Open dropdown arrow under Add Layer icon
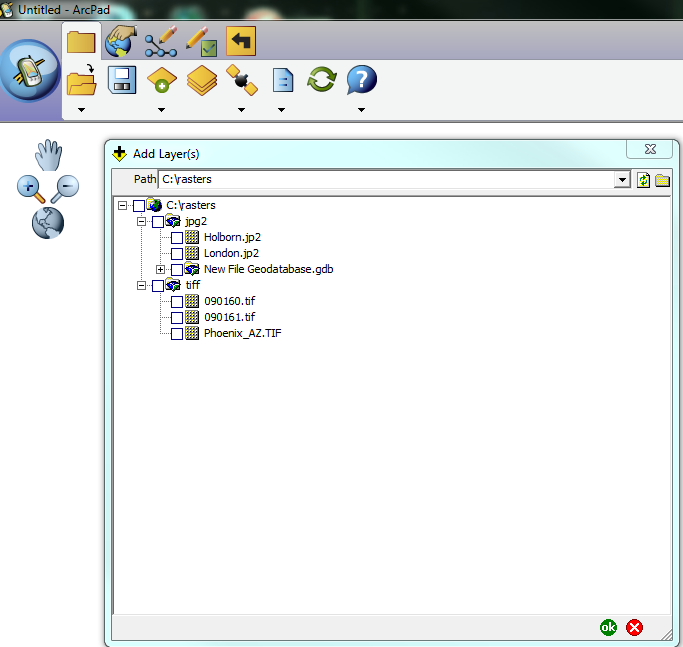Screen dimensions: 683x647 click(x=161, y=110)
